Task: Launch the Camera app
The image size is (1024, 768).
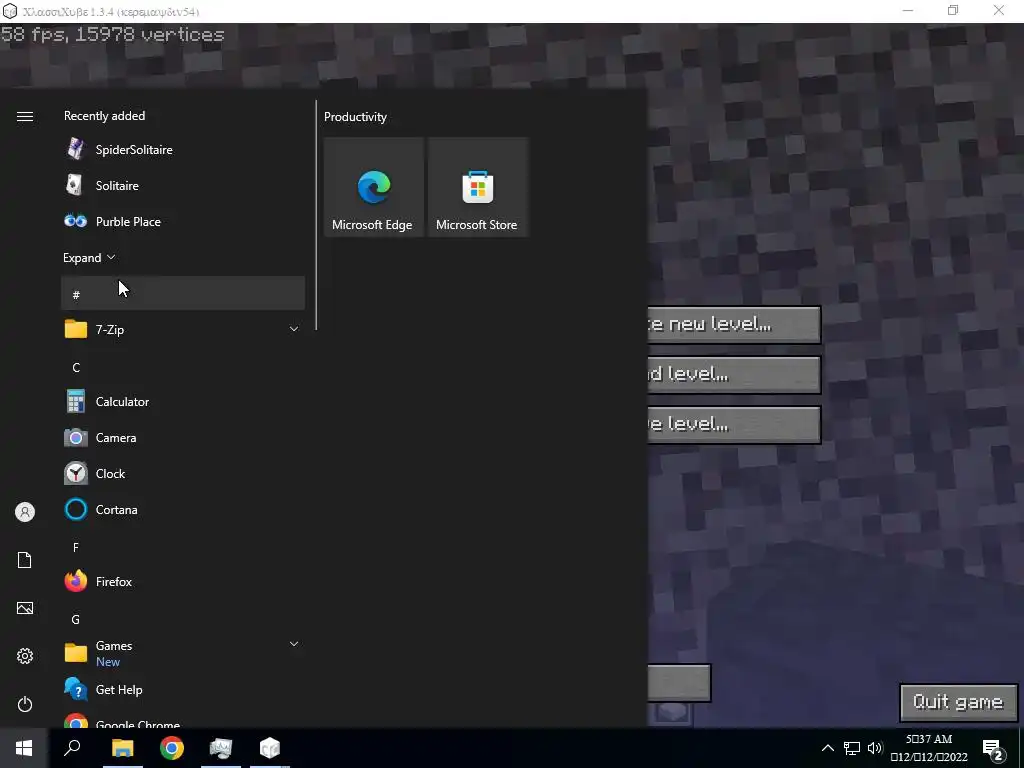Action: point(183,438)
